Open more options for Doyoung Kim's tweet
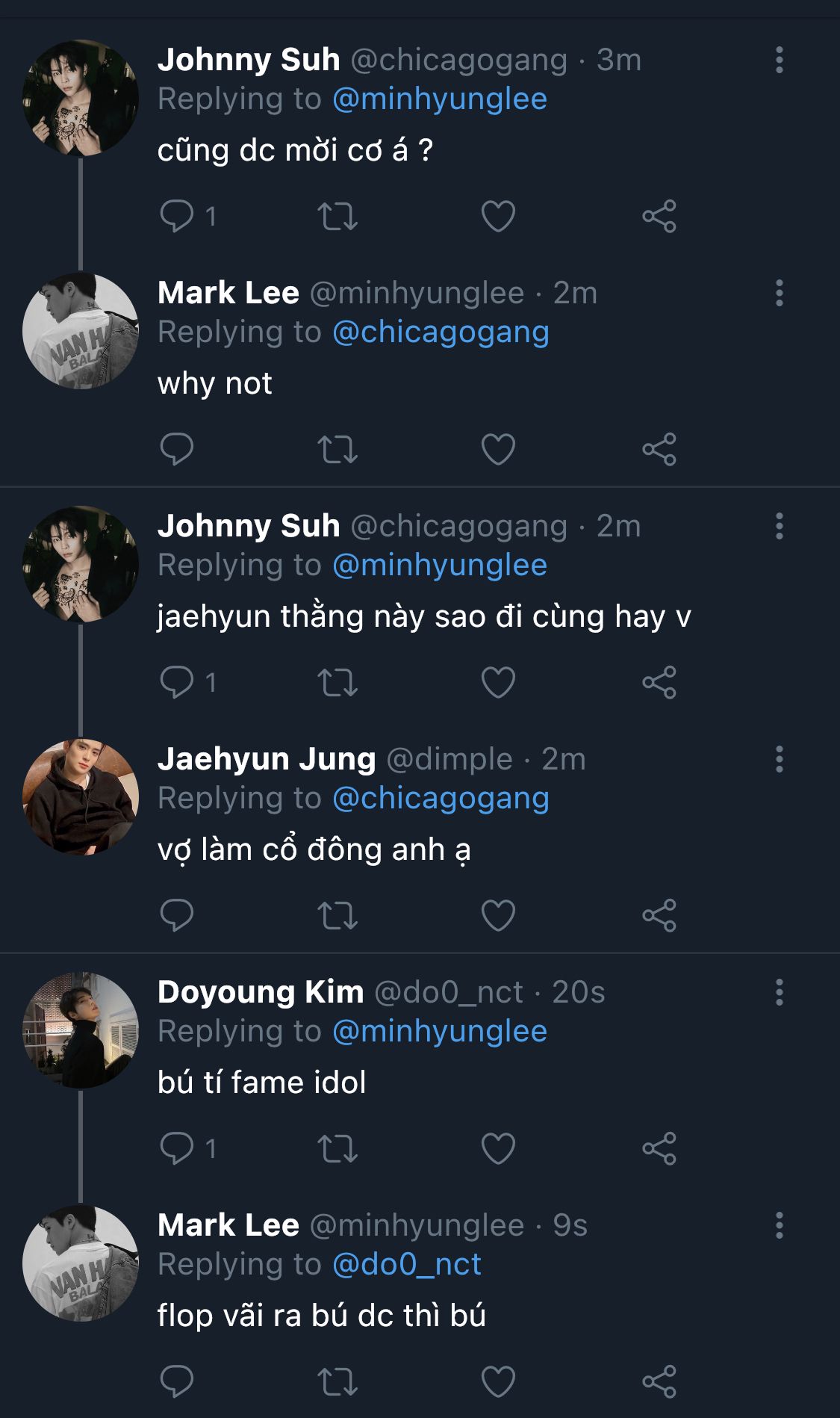Image resolution: width=840 pixels, height=1418 pixels. (x=779, y=992)
